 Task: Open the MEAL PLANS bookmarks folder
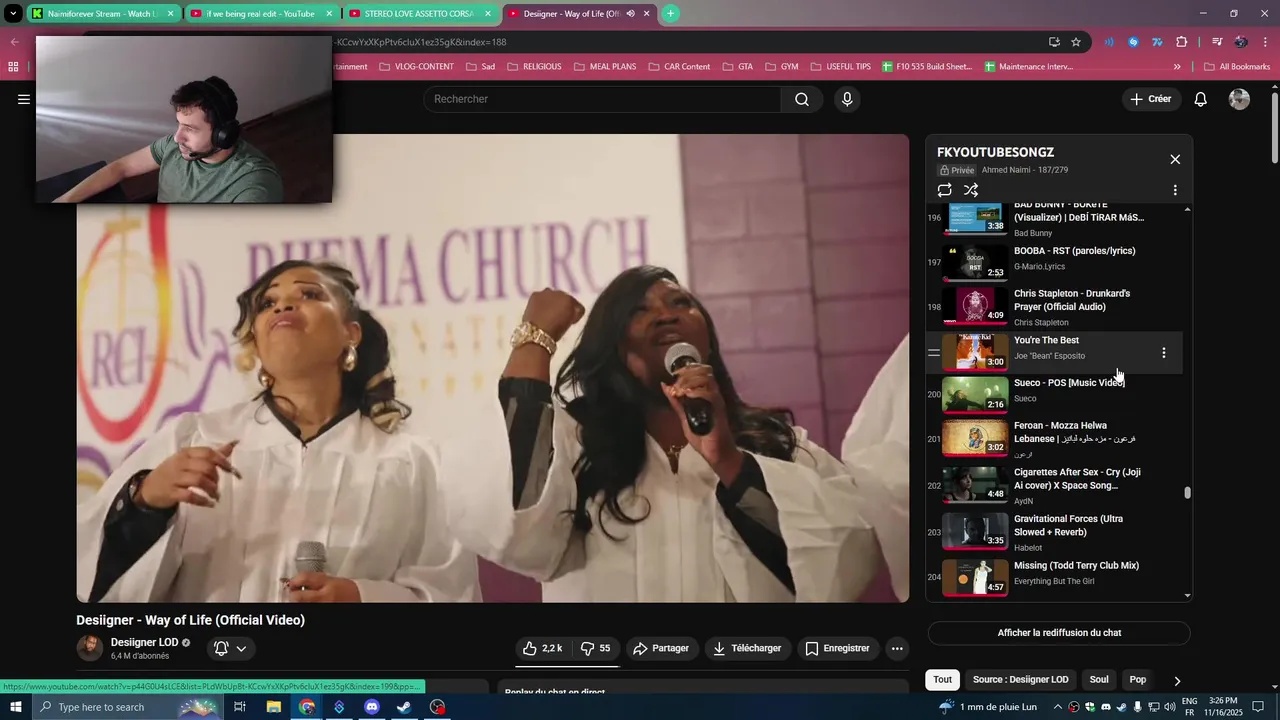(605, 67)
